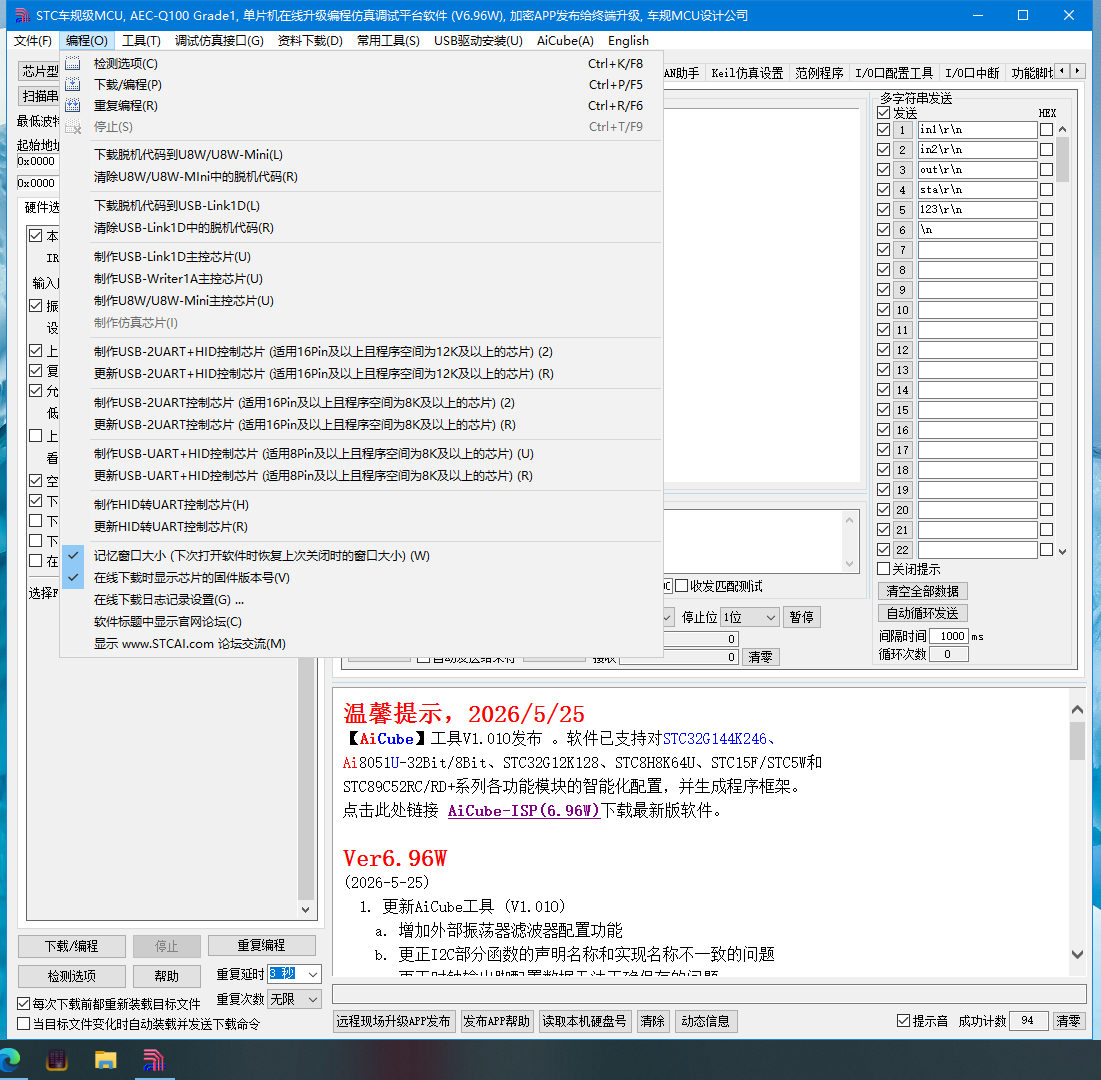Click the 帮助 button

166,976
